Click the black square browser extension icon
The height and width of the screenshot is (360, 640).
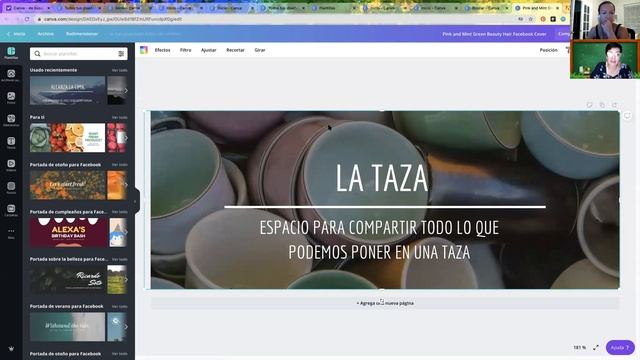click(x=553, y=19)
